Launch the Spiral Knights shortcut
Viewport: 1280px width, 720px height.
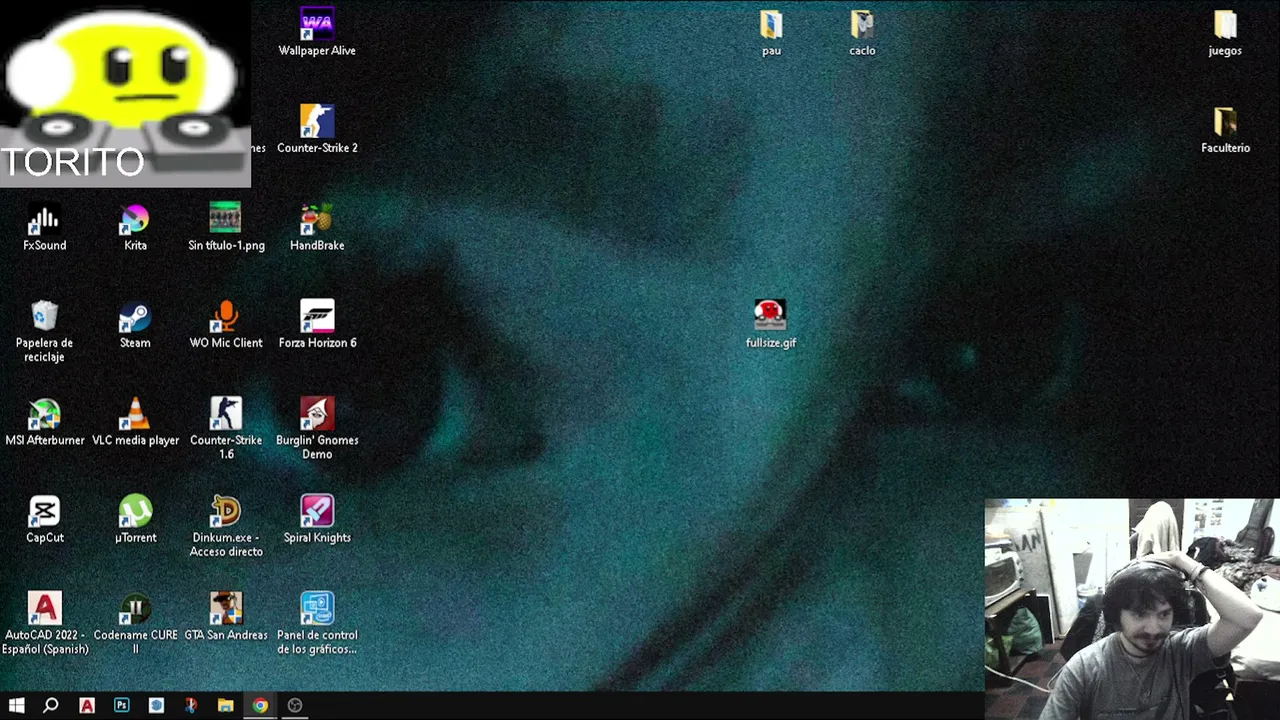(x=317, y=519)
